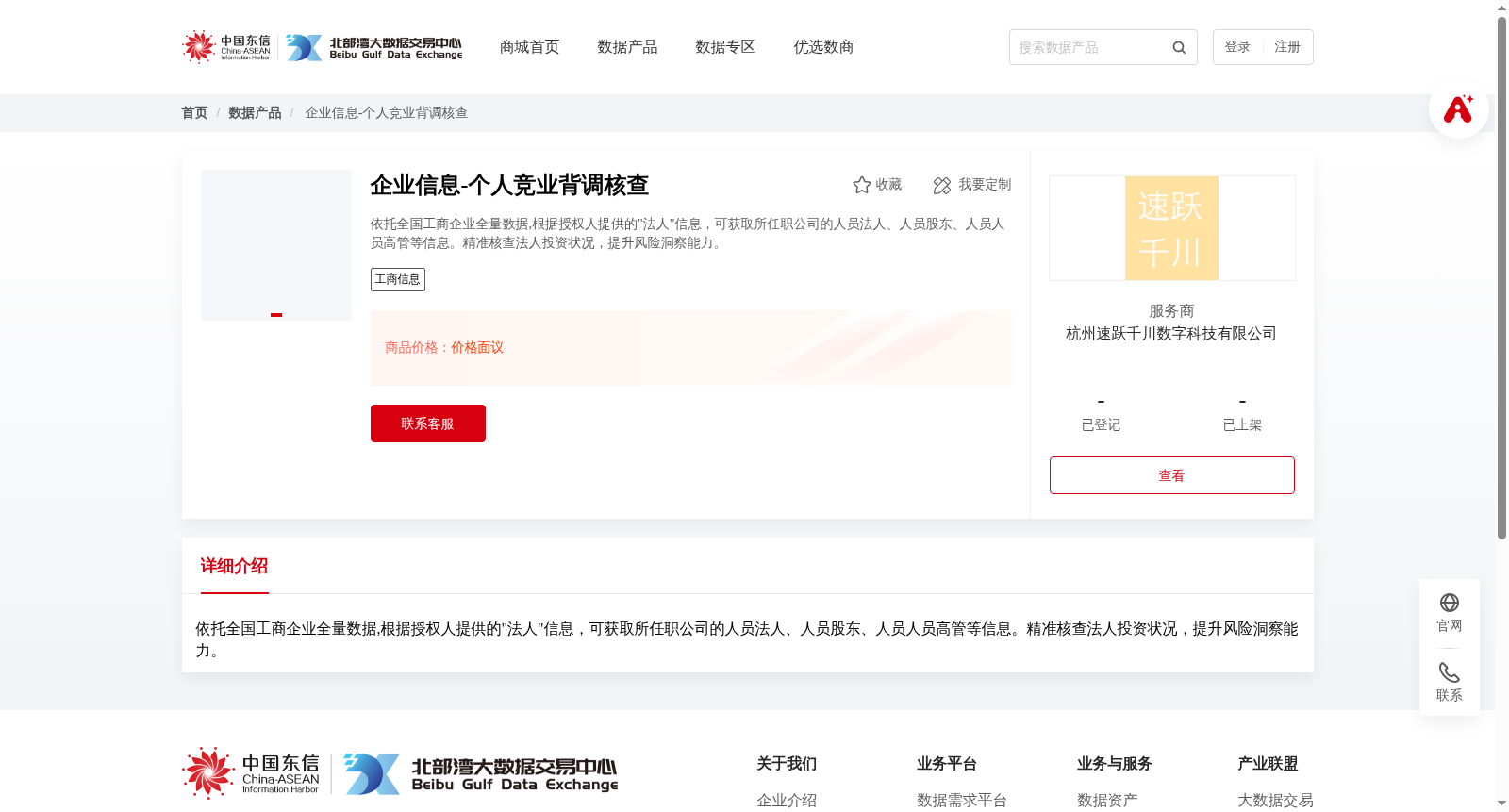Viewport: 1509px width, 812px height.
Task: Click the 注册 register link
Action: (x=1287, y=47)
